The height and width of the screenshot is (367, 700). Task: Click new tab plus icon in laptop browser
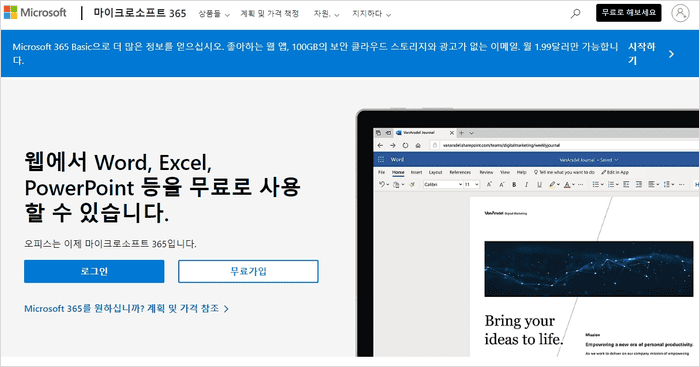pyautogui.click(x=462, y=133)
